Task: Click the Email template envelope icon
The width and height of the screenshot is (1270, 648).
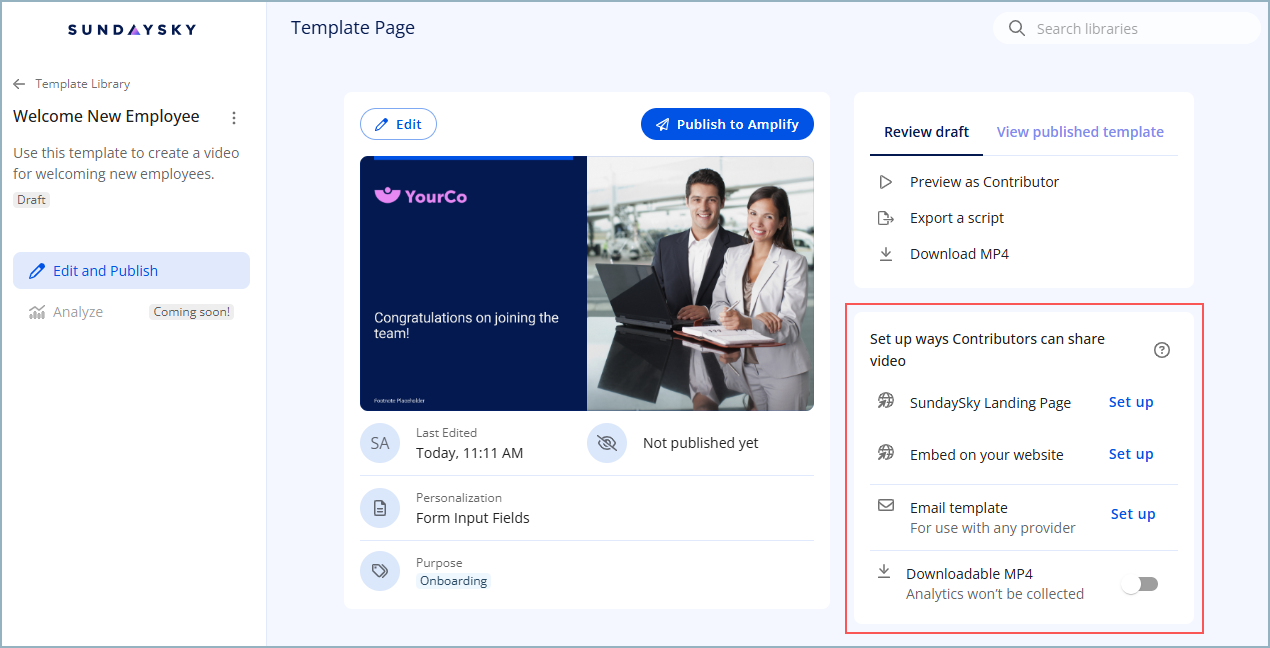Action: tap(885, 506)
